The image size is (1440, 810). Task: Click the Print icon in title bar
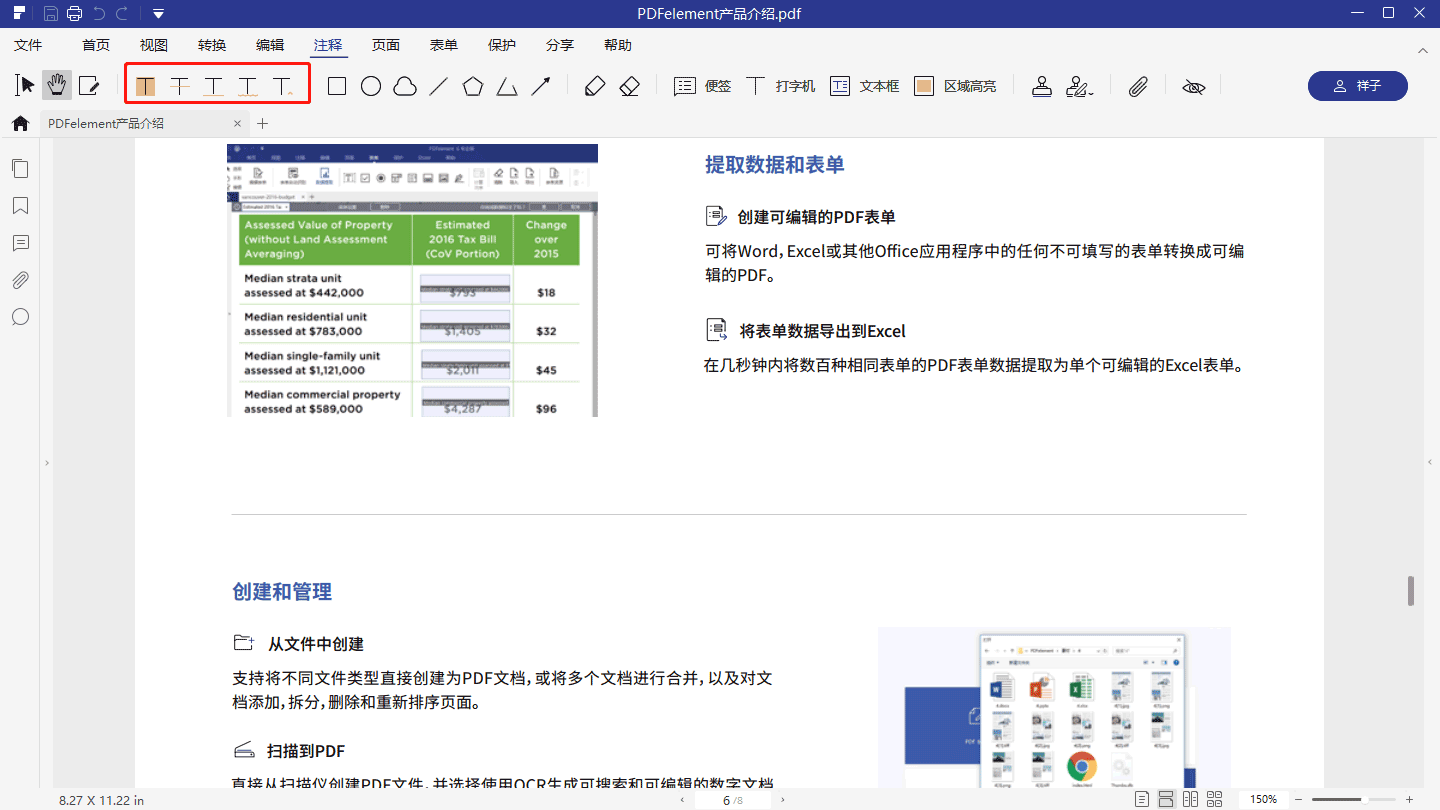pyautogui.click(x=74, y=13)
